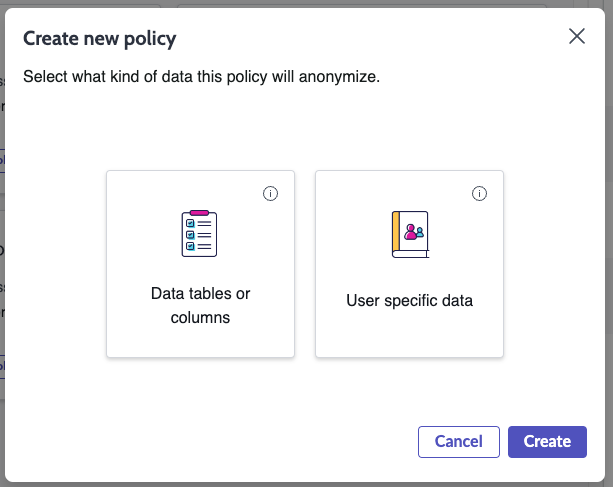The width and height of the screenshot is (613, 487).
Task: Click the yellow spine of the book icon
Action: (x=396, y=232)
